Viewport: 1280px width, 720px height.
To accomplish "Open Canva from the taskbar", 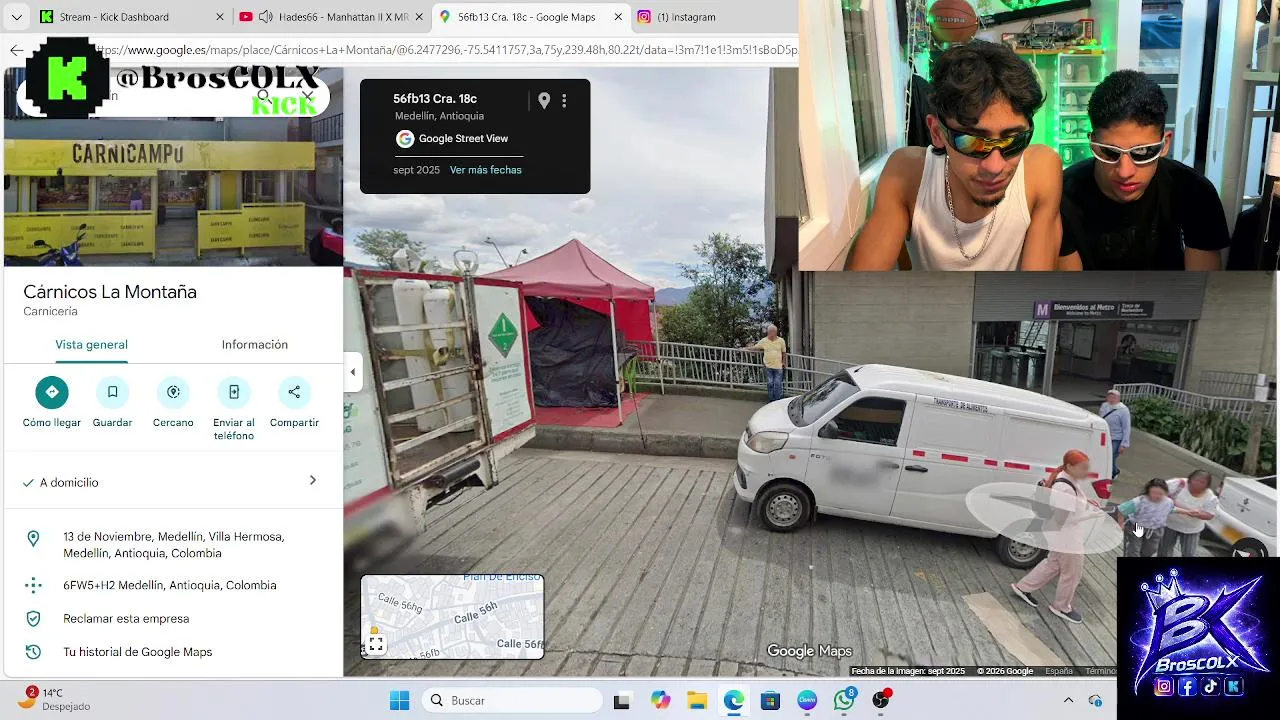I will pyautogui.click(x=807, y=700).
